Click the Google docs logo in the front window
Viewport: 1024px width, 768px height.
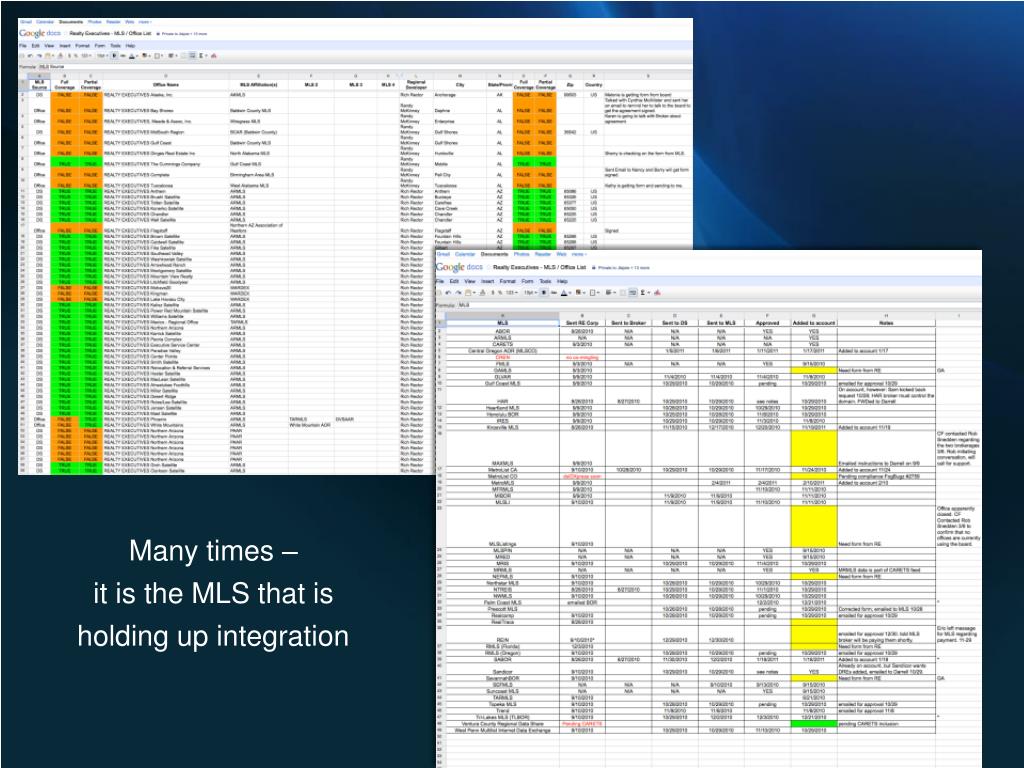tap(459, 267)
